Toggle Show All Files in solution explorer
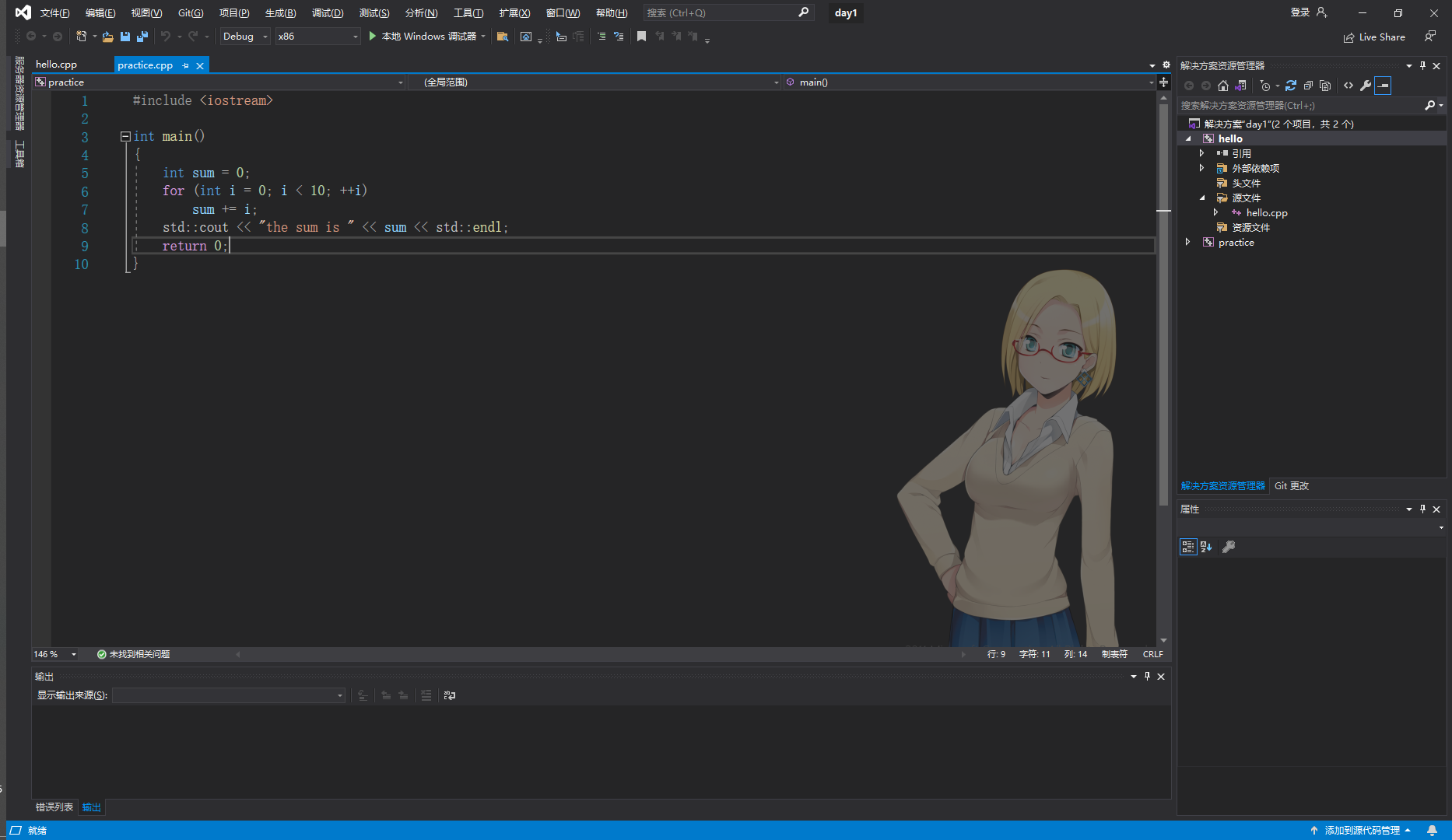This screenshot has width=1452, height=840. [1325, 86]
